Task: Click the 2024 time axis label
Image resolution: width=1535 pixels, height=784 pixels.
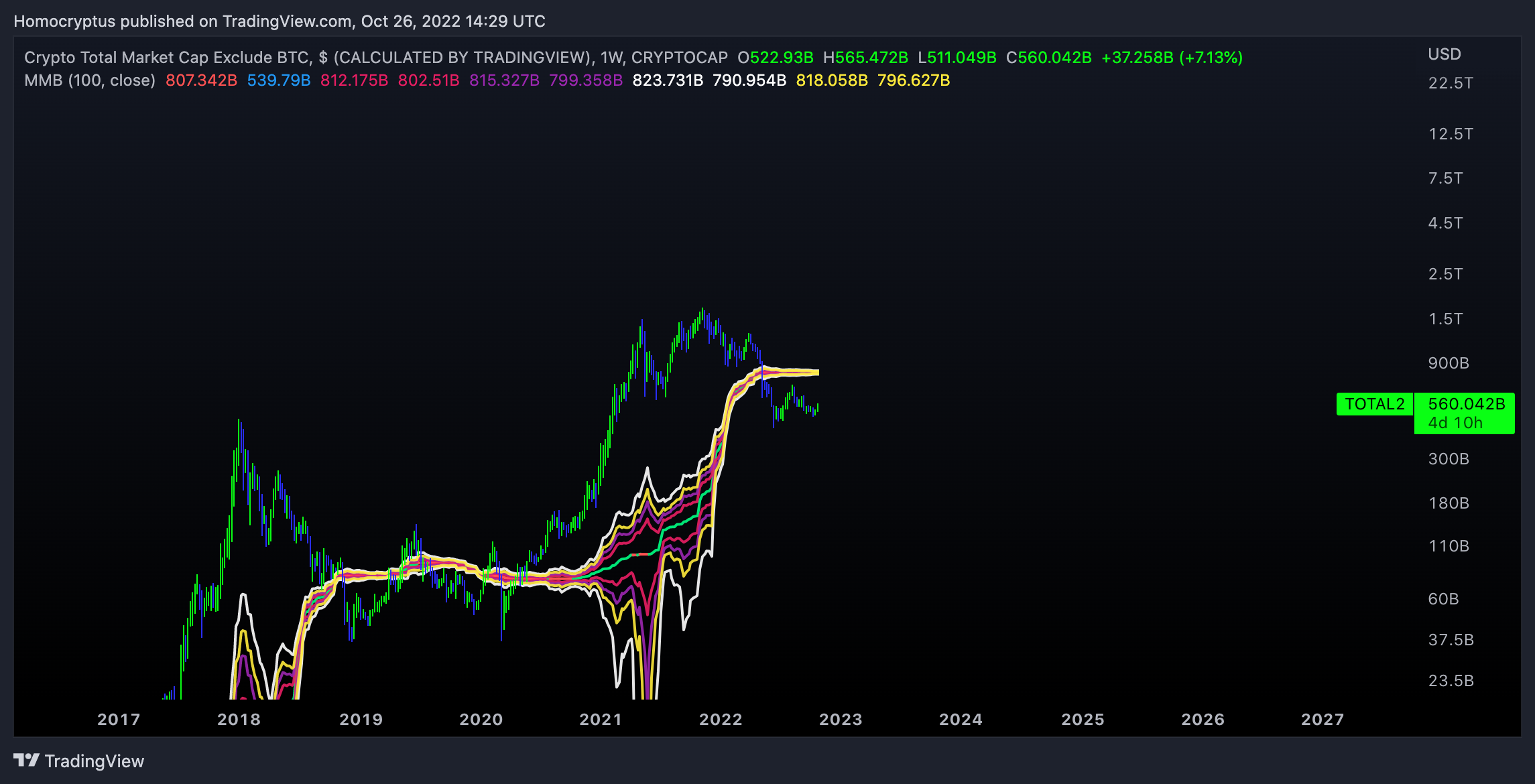Action: click(961, 720)
